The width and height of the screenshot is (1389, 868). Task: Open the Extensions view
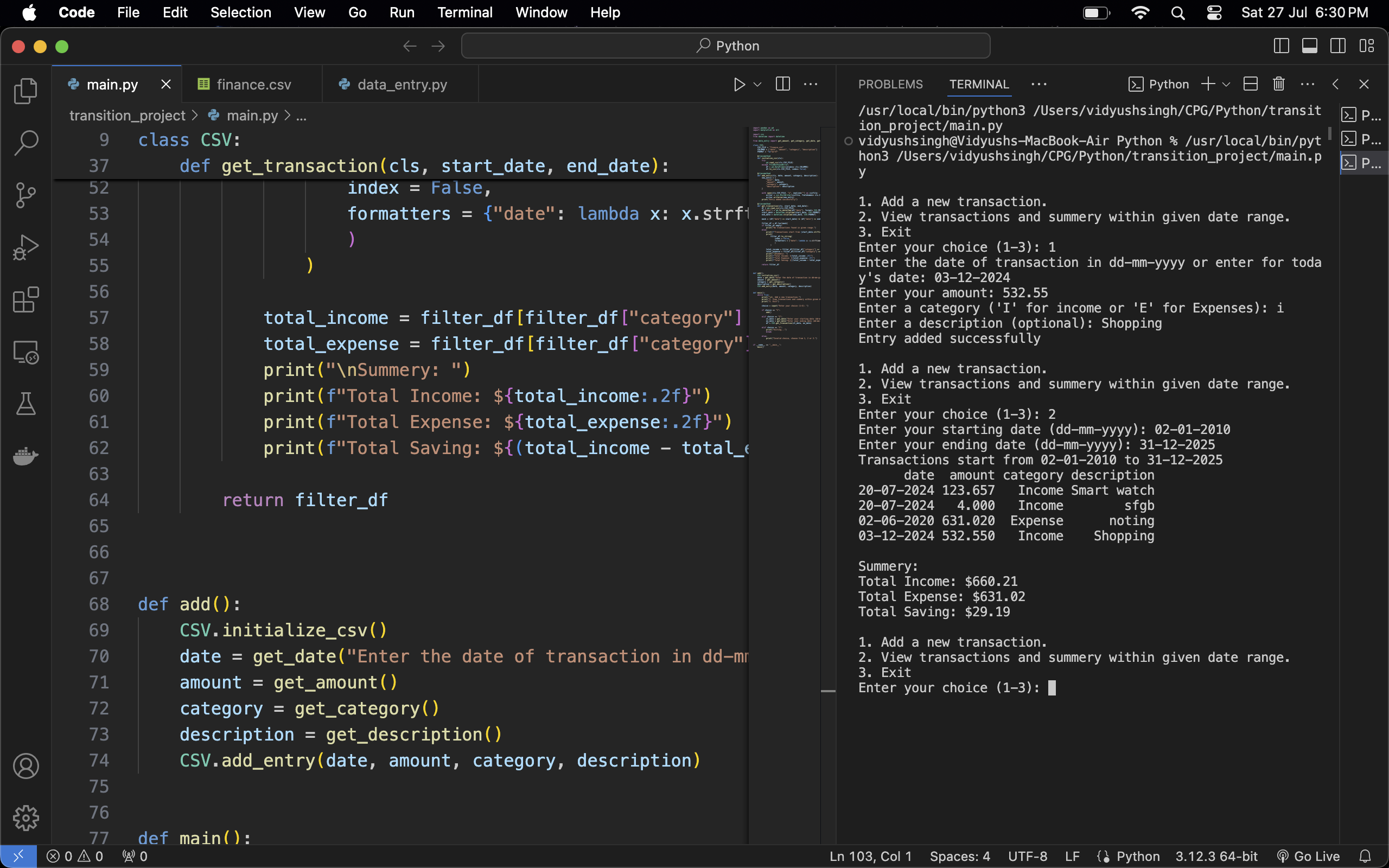[26, 299]
